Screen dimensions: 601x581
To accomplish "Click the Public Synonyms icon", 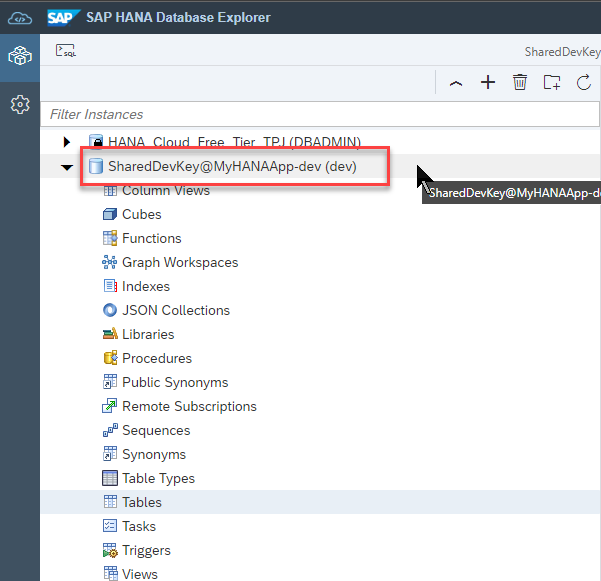I will point(110,382).
